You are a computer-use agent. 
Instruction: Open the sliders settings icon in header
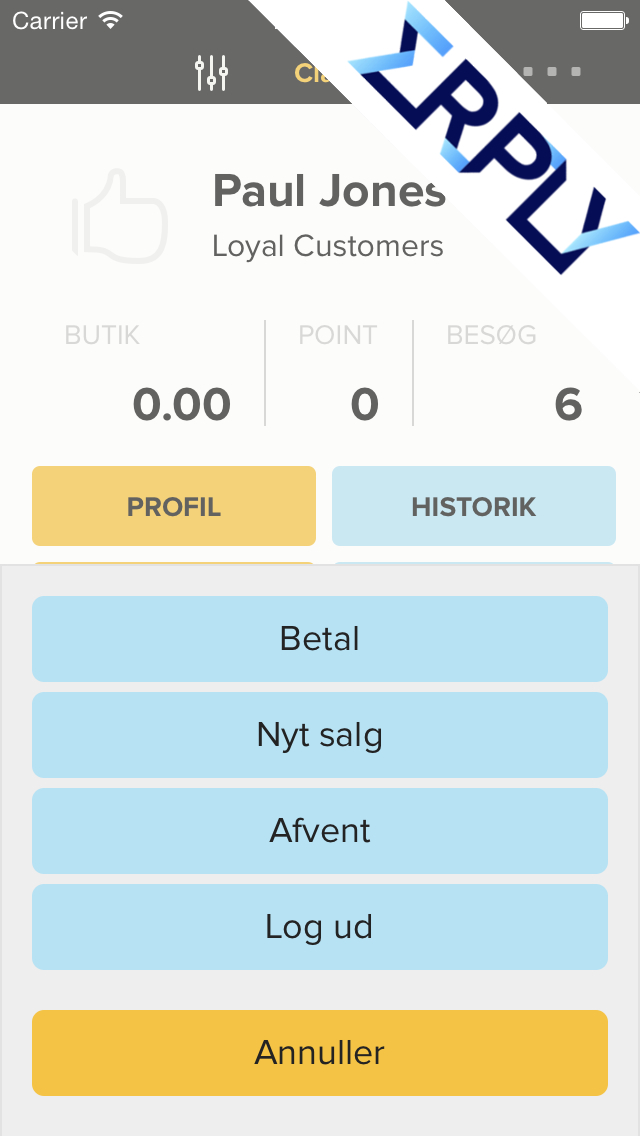(212, 72)
